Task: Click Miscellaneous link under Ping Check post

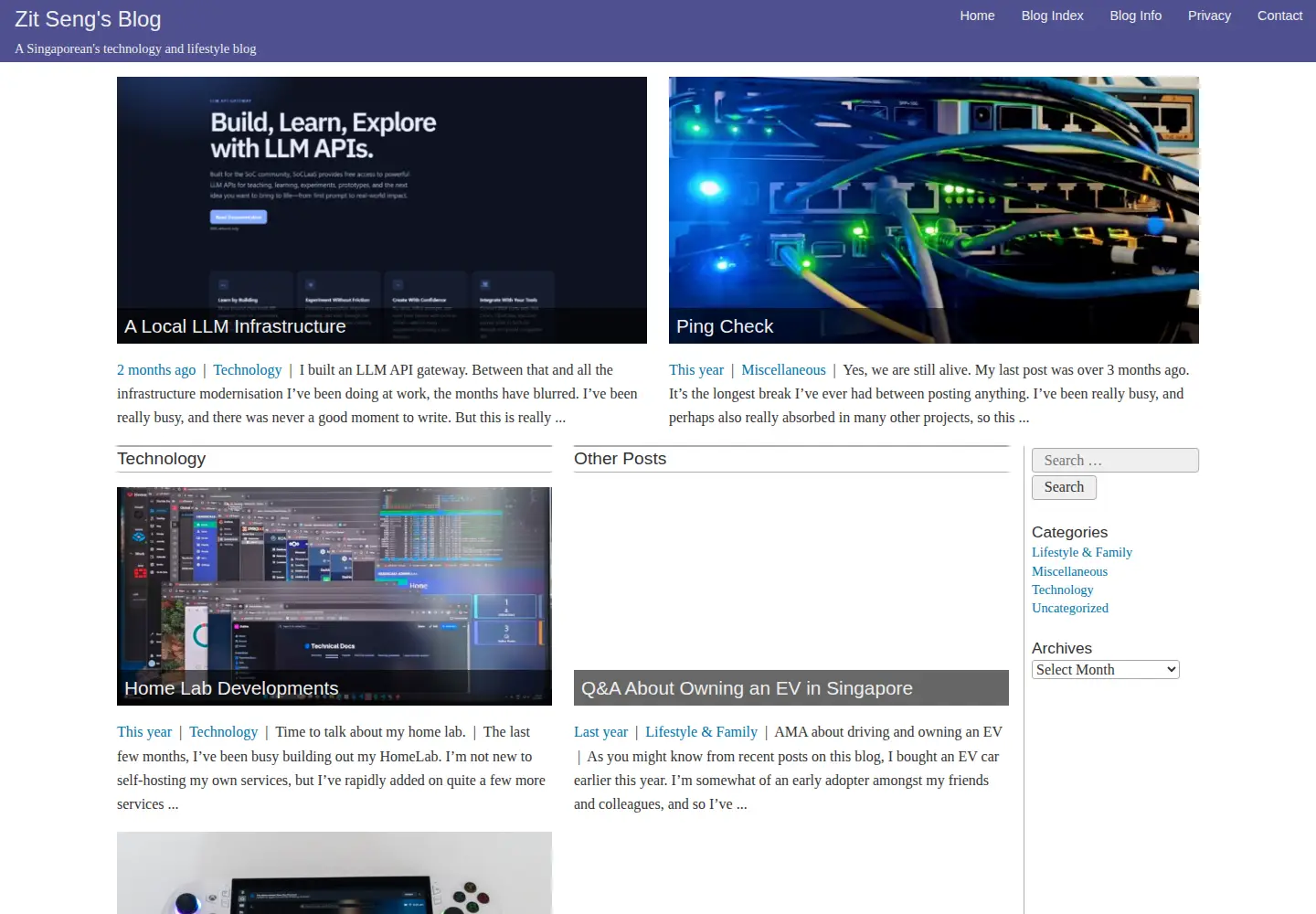Action: [x=783, y=370]
